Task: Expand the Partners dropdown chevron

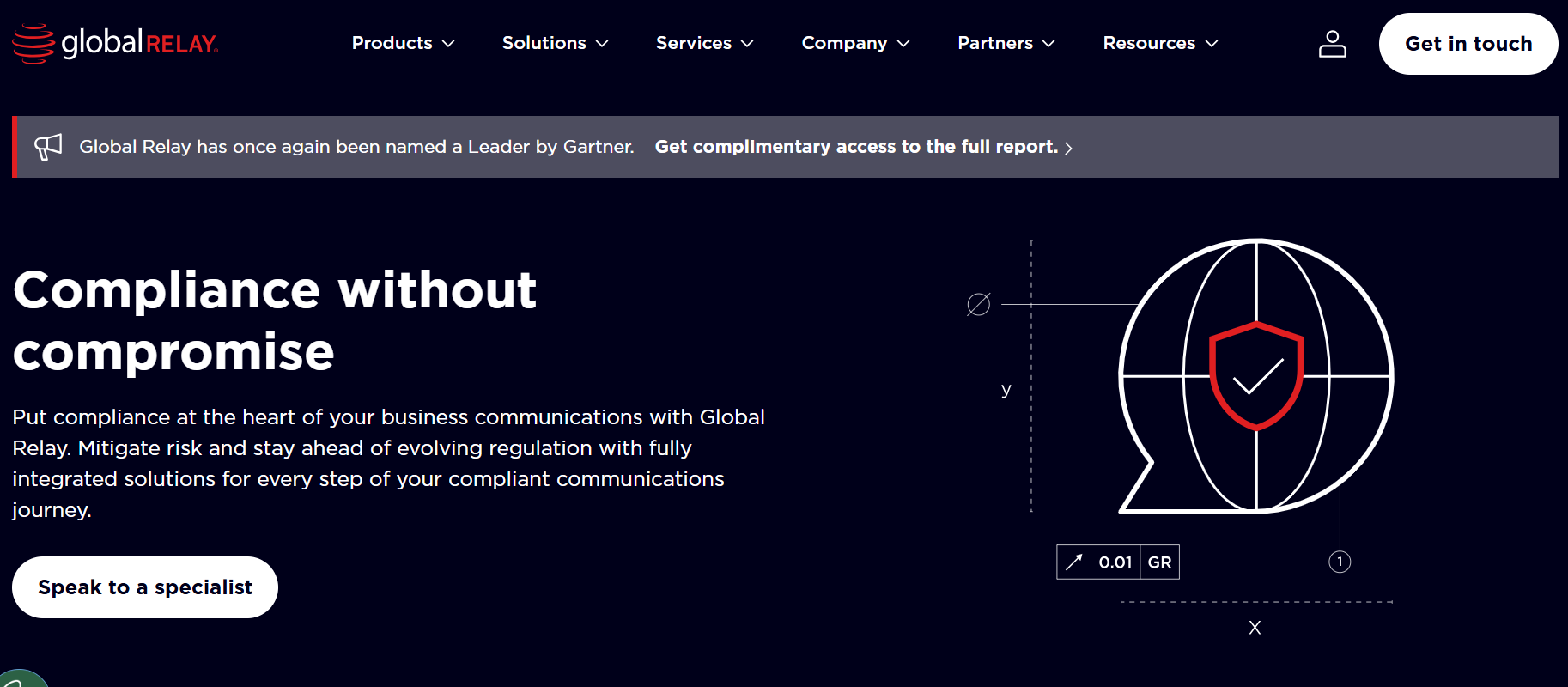Action: click(1048, 44)
